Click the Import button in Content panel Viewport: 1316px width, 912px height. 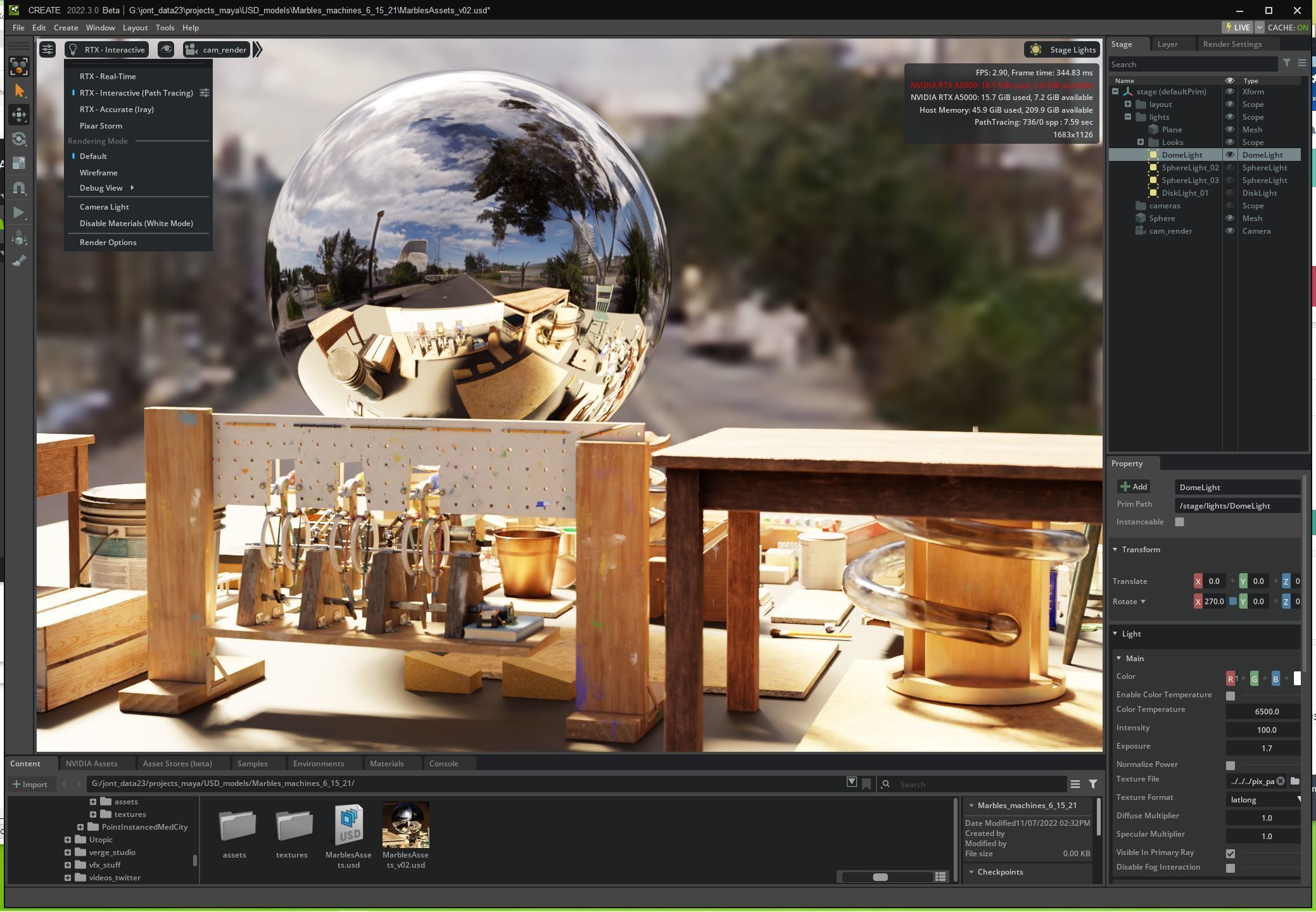(x=30, y=784)
